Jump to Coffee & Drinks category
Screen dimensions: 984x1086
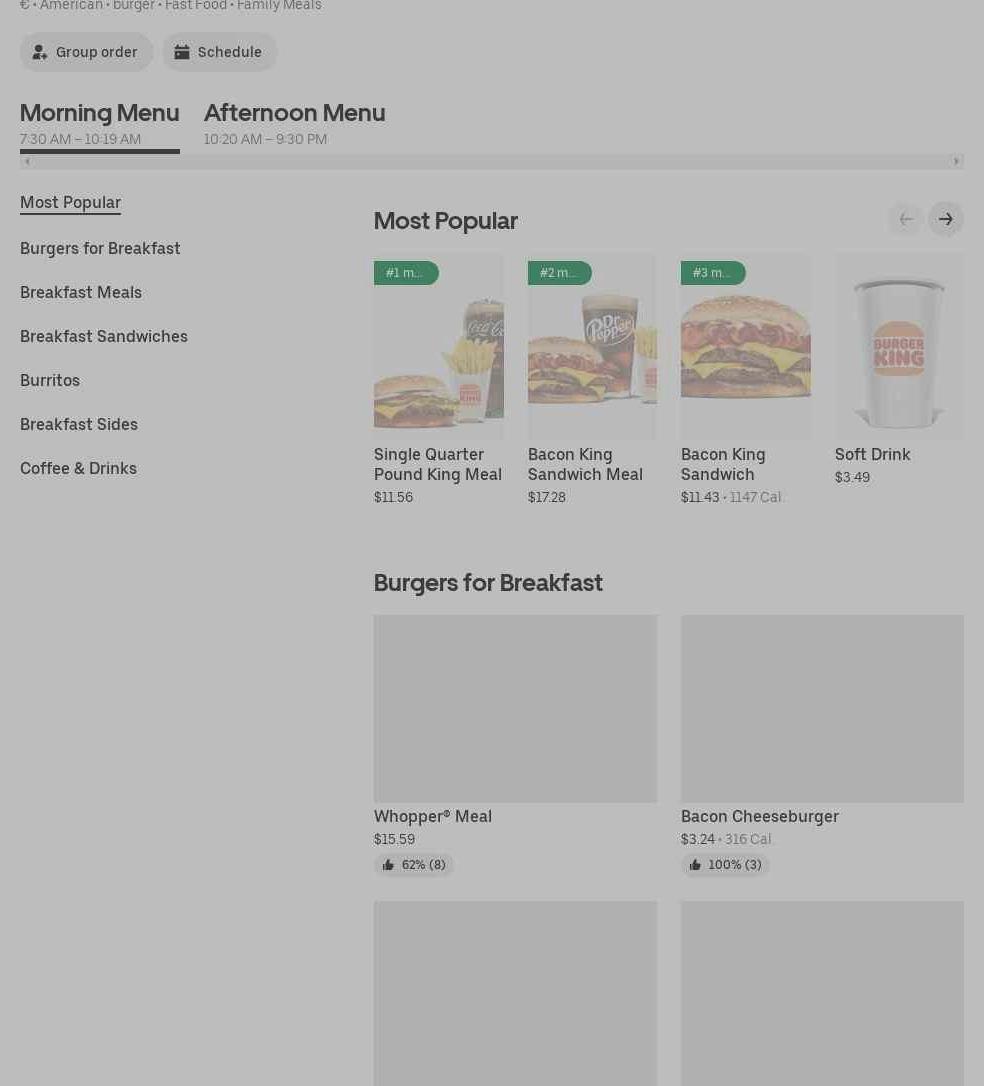click(78, 468)
